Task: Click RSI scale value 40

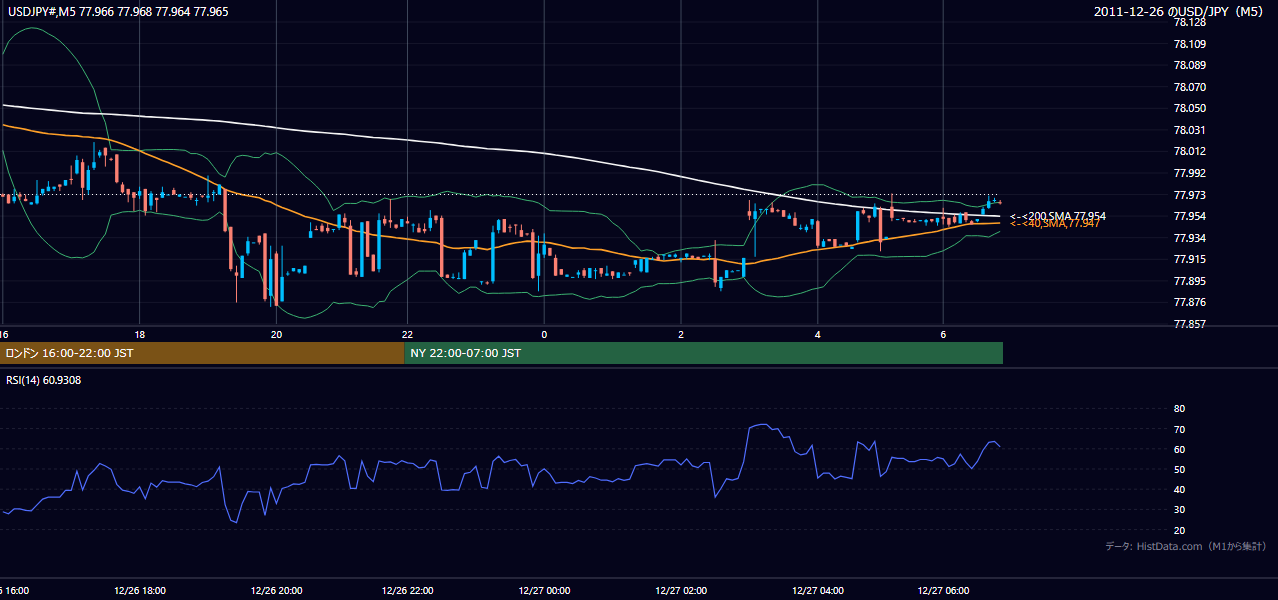Action: point(1179,490)
